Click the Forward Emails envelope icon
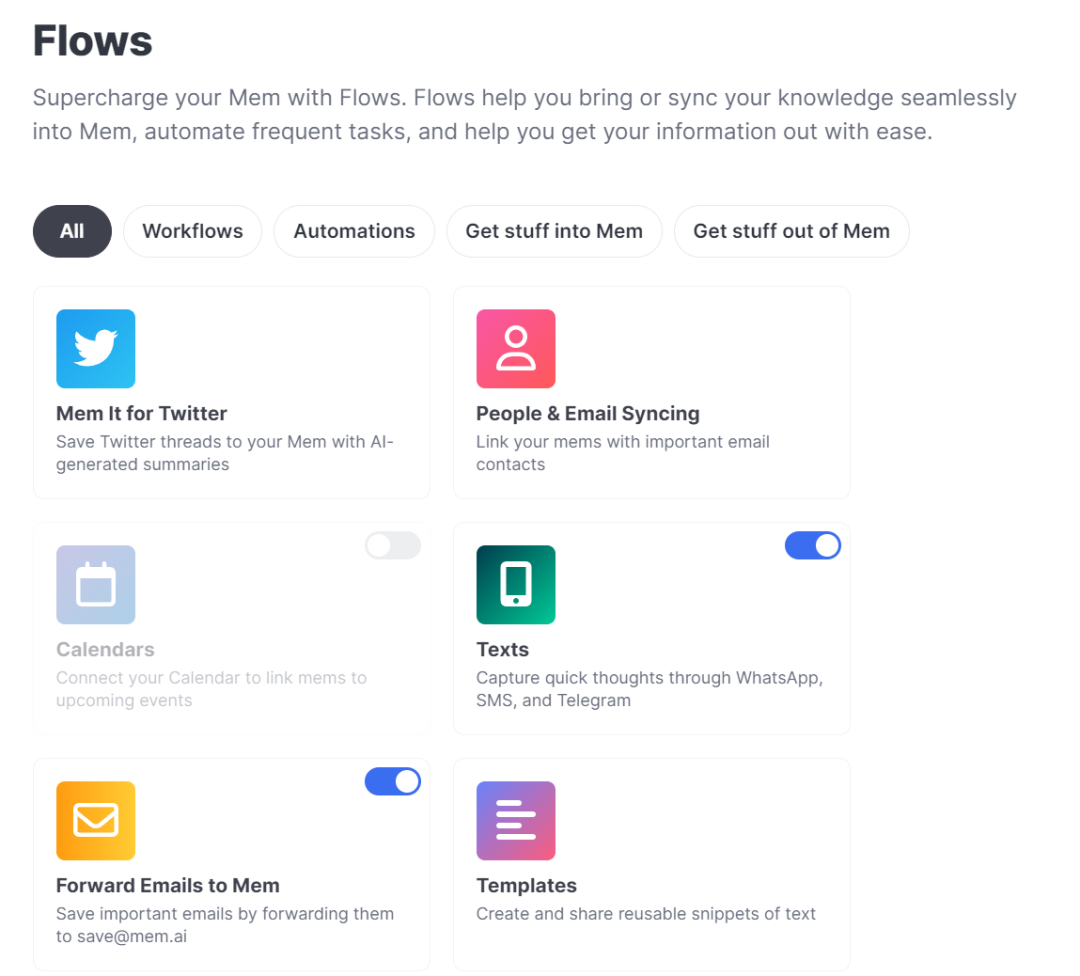Viewport: 1080px width, 976px height. coord(96,820)
